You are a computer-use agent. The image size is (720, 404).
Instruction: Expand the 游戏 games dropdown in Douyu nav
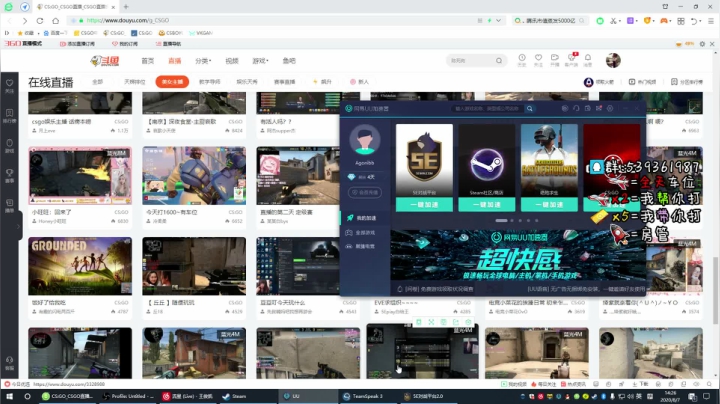point(260,61)
